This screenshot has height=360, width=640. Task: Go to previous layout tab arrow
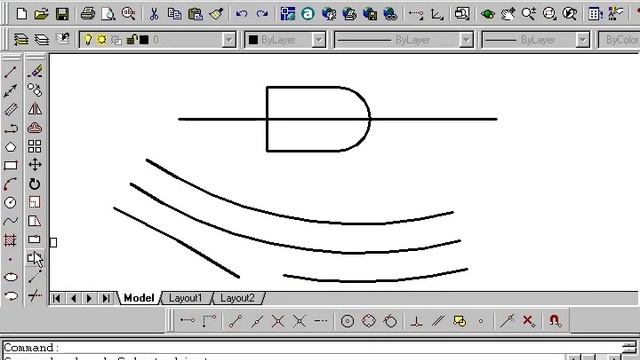click(x=73, y=299)
